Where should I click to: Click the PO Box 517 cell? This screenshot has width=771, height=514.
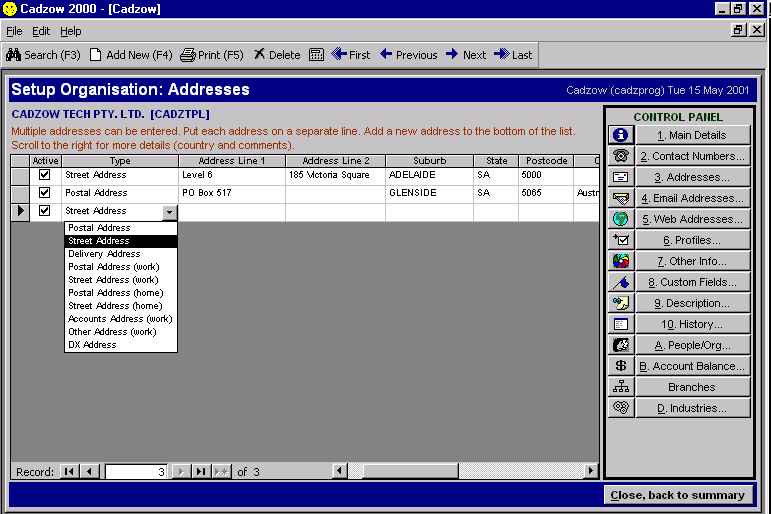click(x=232, y=192)
